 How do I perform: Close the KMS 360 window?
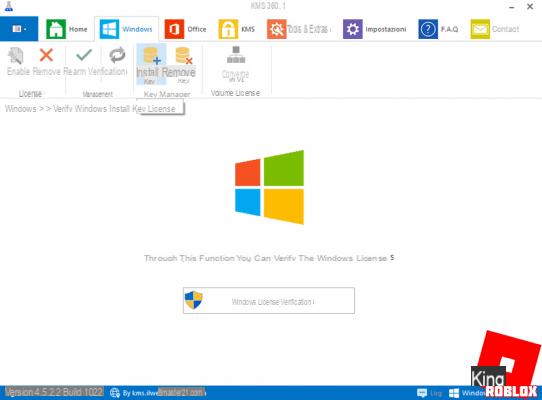click(530, 6)
